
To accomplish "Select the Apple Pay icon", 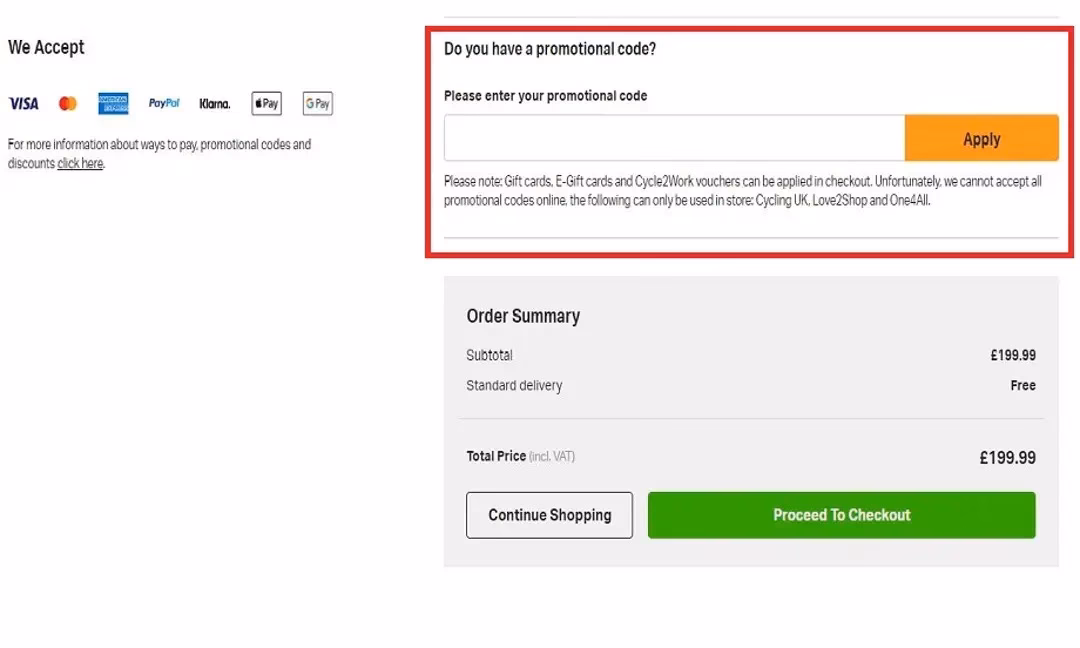I will 266,103.
